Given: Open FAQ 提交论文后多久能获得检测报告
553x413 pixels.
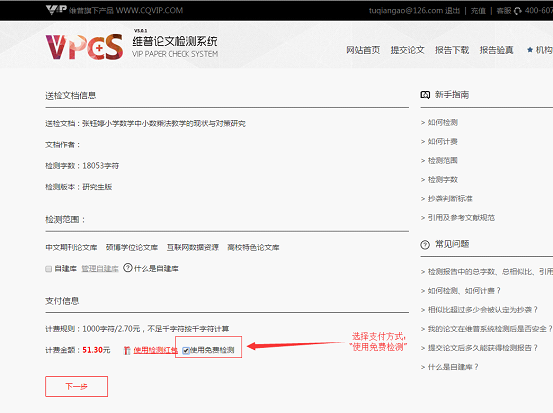Looking at the screenshot, I should pos(483,348).
